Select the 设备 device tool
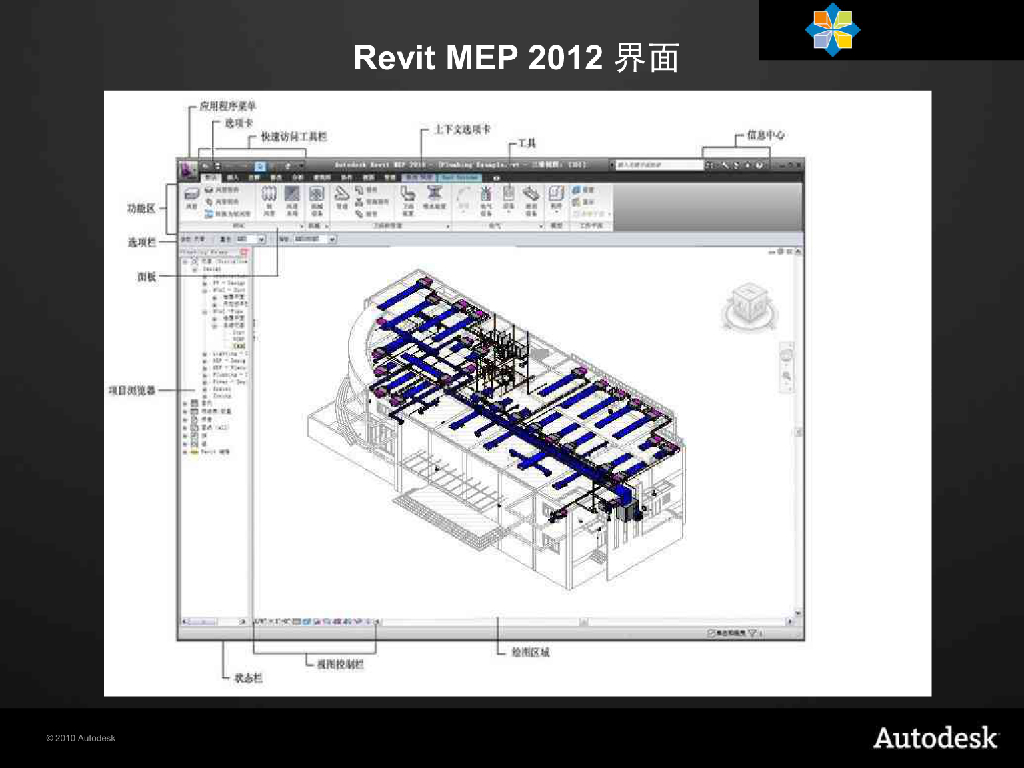The image size is (1024, 768). 508,199
